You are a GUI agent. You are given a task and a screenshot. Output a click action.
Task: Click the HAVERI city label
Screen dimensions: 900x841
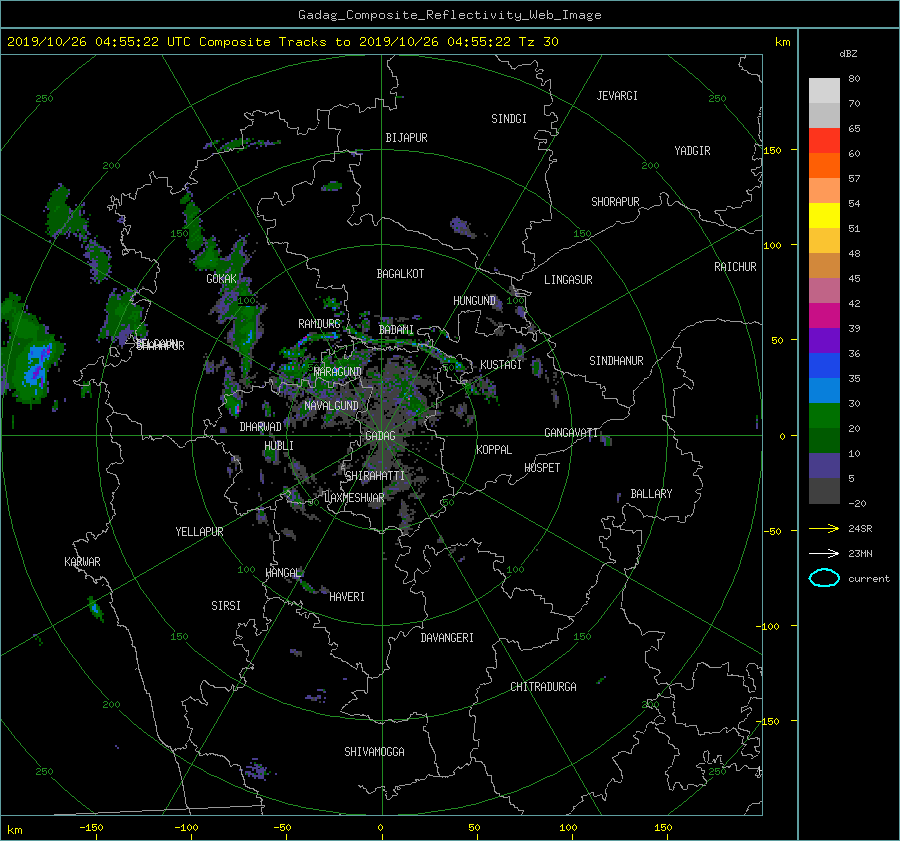pyautogui.click(x=347, y=597)
